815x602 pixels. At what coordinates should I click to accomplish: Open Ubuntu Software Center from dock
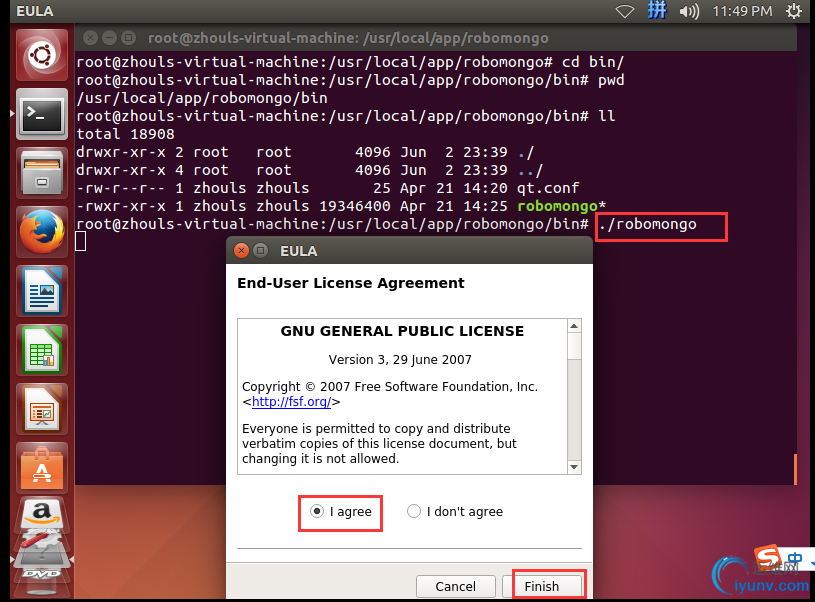point(42,468)
